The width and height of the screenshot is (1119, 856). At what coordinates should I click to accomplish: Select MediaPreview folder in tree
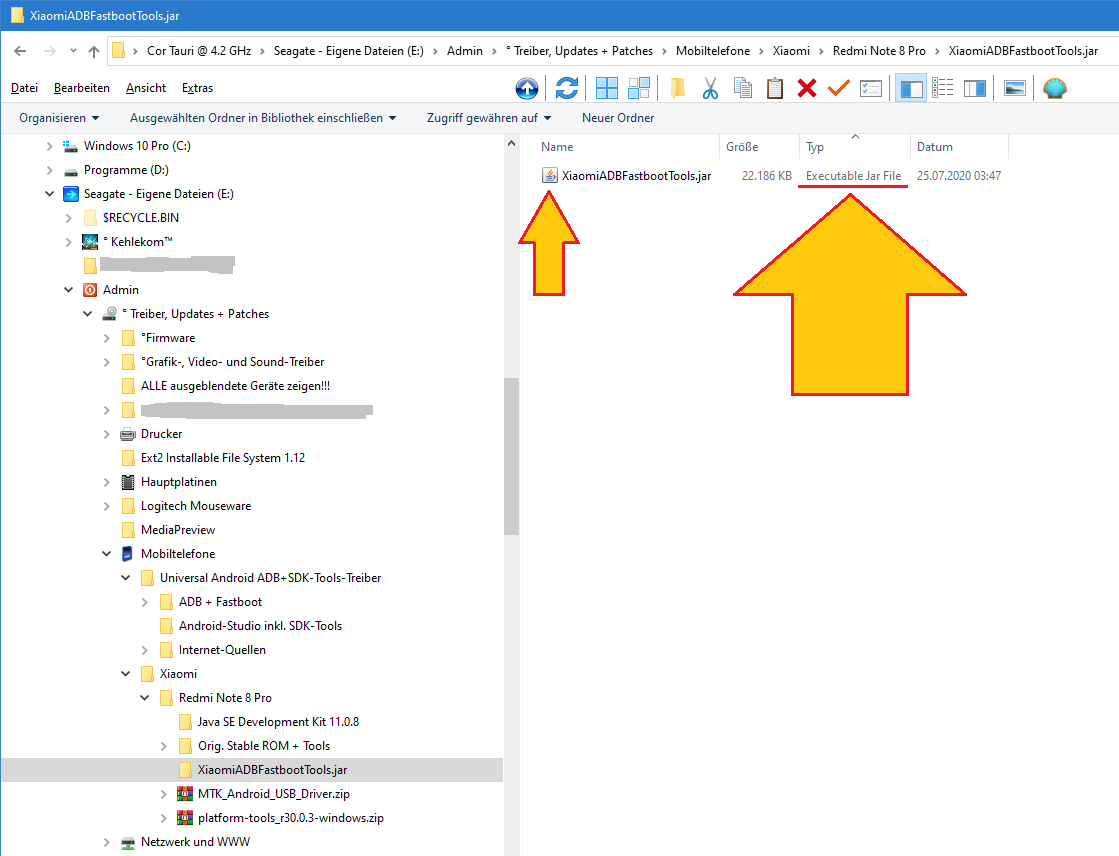coord(178,530)
